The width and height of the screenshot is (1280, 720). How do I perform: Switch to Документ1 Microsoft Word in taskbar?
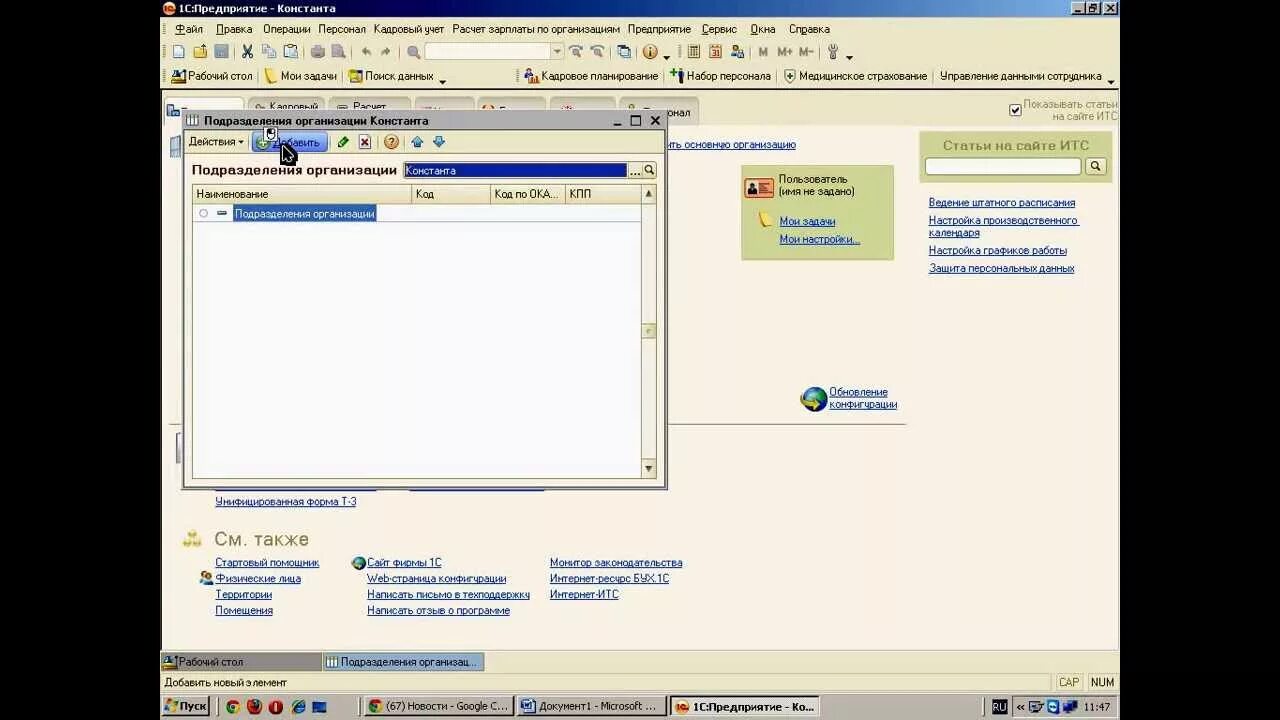pyautogui.click(x=592, y=706)
